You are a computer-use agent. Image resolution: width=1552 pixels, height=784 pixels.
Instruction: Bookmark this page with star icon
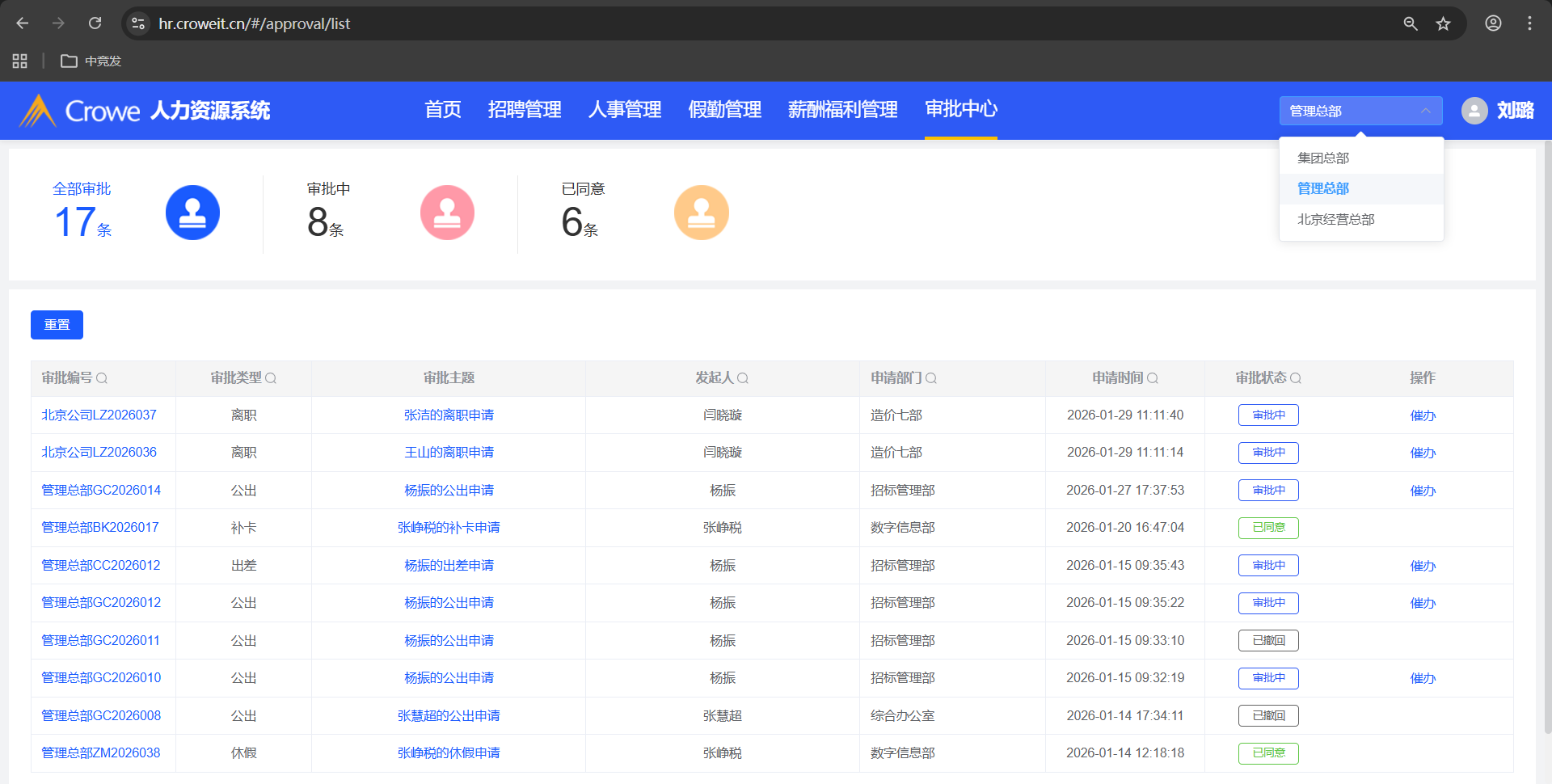point(1443,23)
